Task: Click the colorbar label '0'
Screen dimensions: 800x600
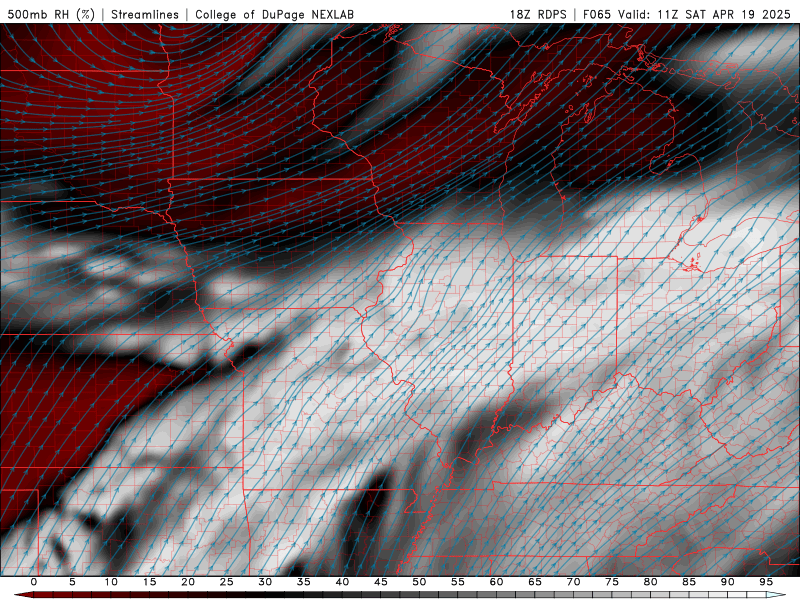Action: click(34, 582)
